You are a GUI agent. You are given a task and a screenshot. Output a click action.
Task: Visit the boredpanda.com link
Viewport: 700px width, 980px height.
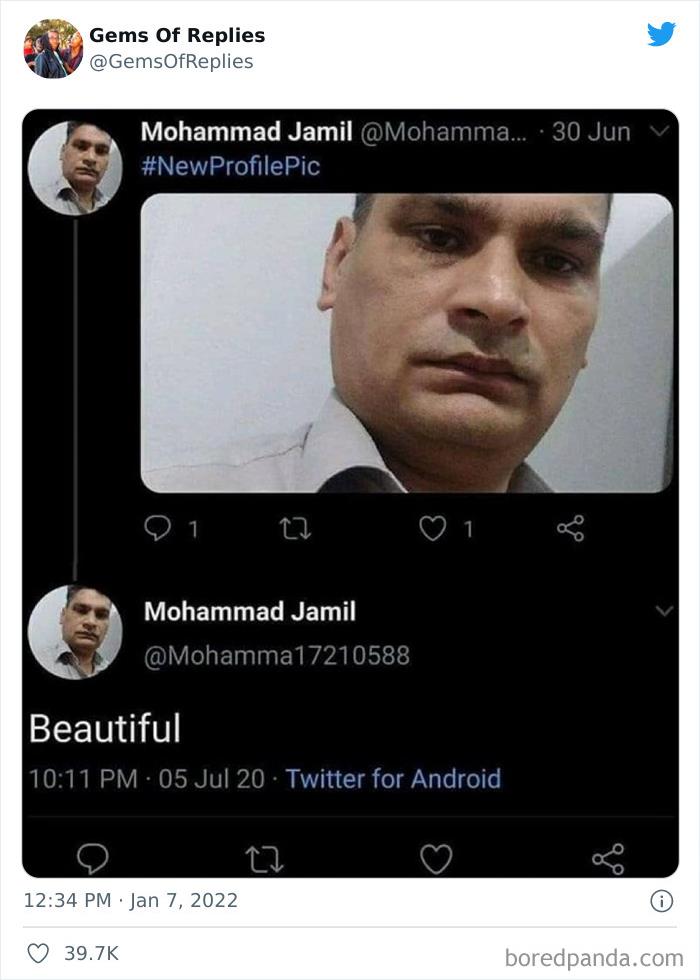click(595, 953)
